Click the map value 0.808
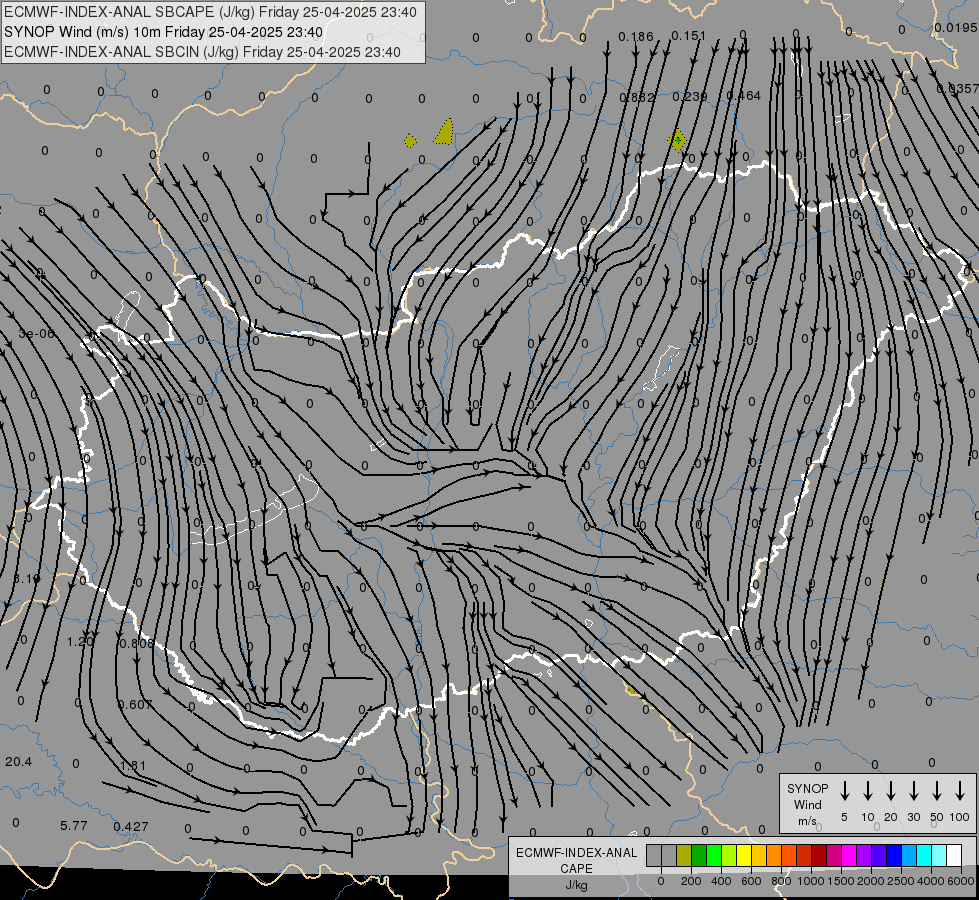 point(136,643)
